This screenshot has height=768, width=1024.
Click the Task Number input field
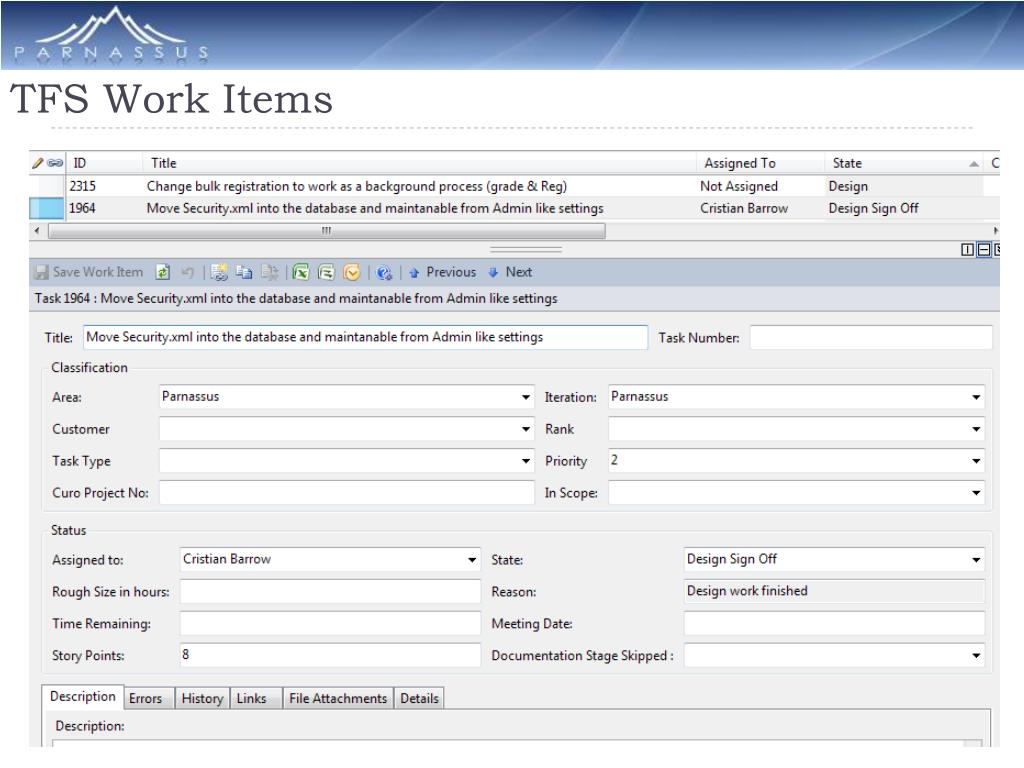click(871, 338)
